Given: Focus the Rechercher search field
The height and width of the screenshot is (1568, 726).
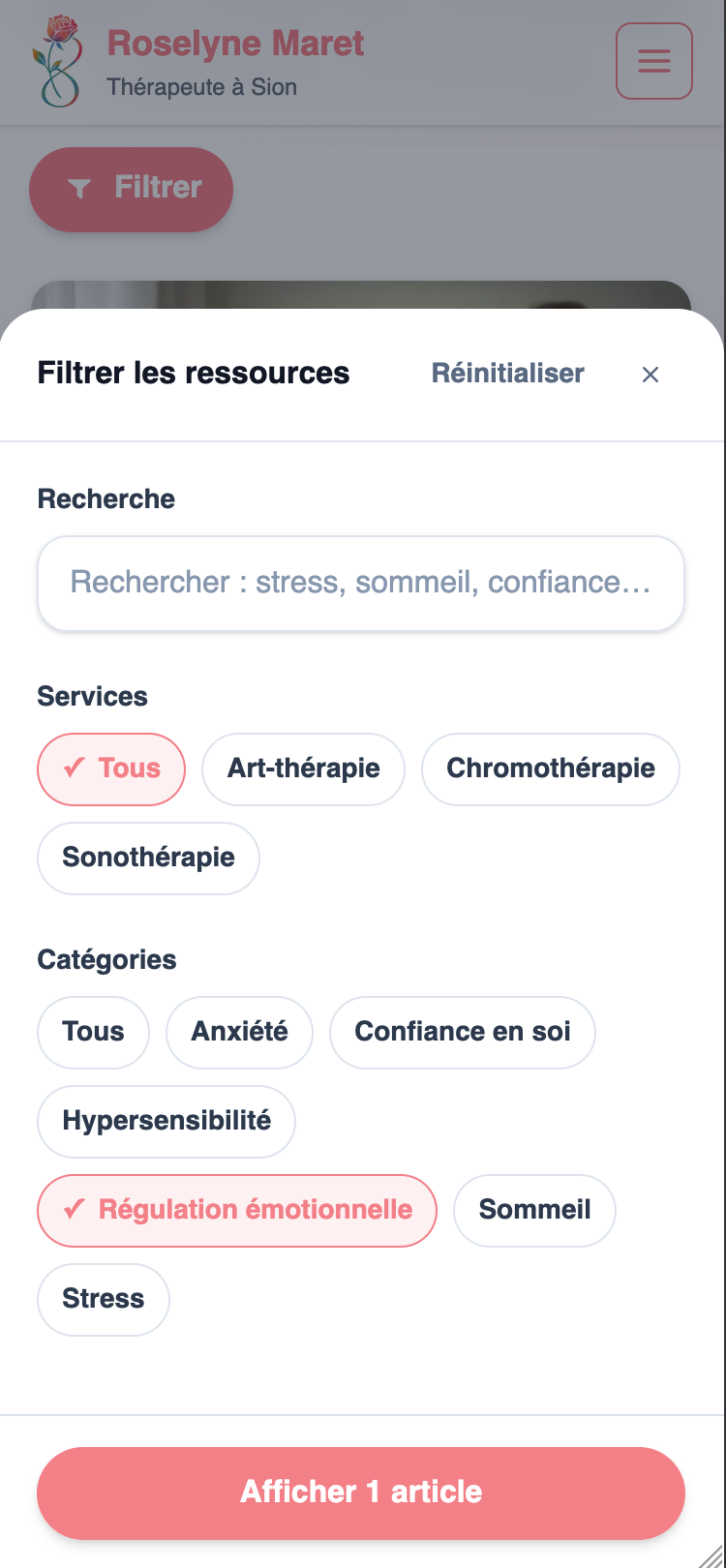Looking at the screenshot, I should pos(360,583).
